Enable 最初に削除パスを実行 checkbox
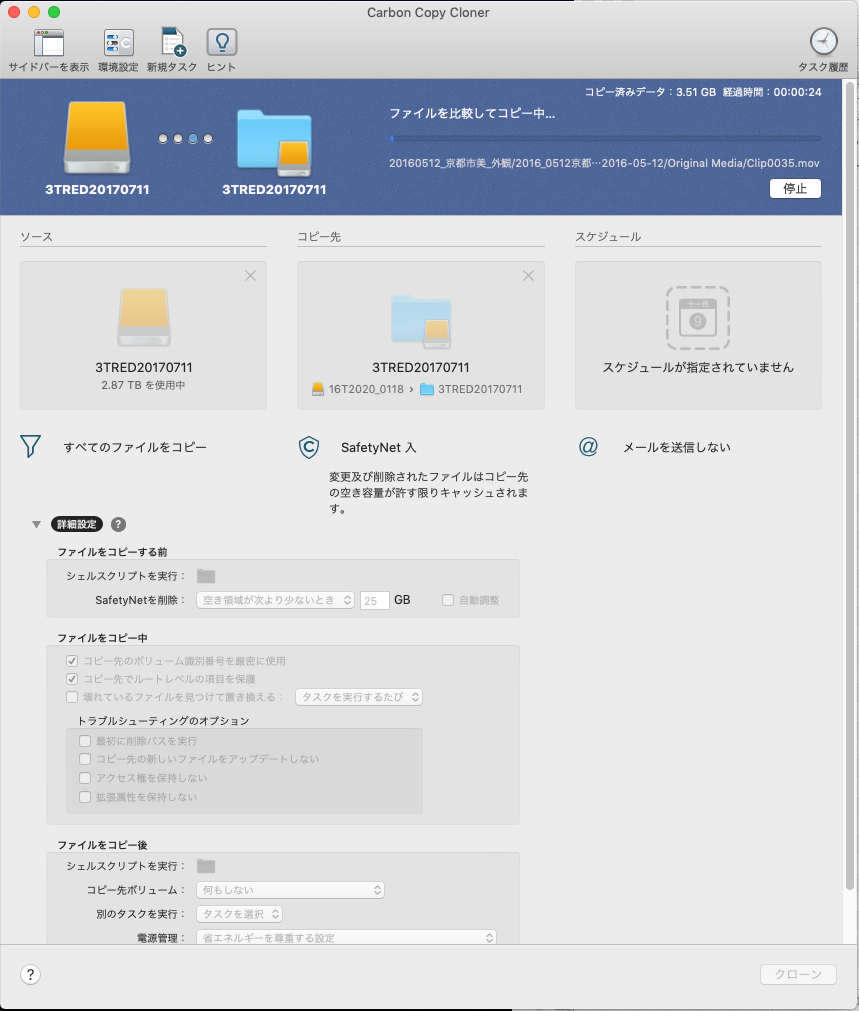 [x=85, y=741]
